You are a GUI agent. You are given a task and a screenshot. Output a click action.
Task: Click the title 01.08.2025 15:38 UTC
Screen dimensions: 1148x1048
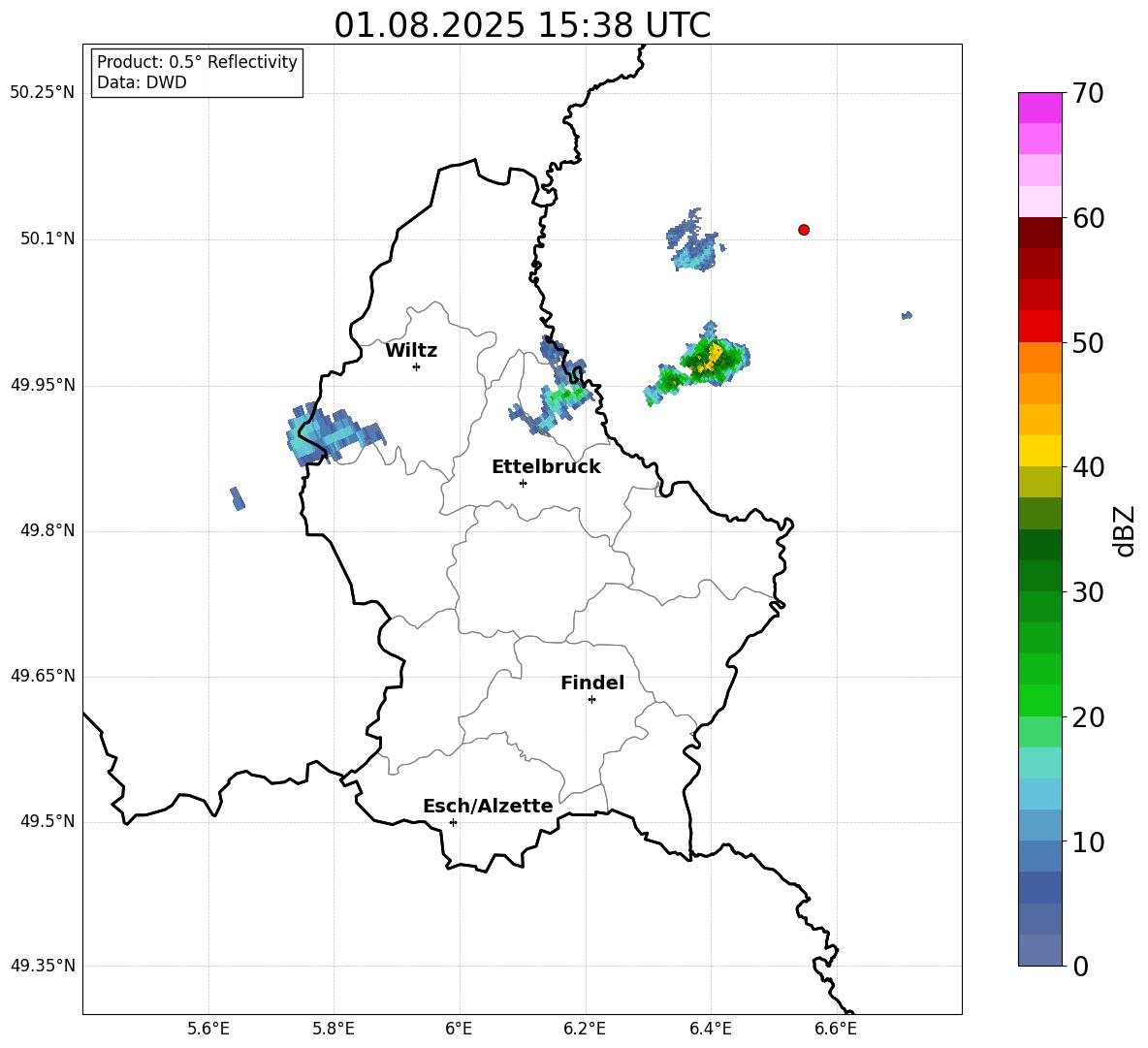(522, 25)
